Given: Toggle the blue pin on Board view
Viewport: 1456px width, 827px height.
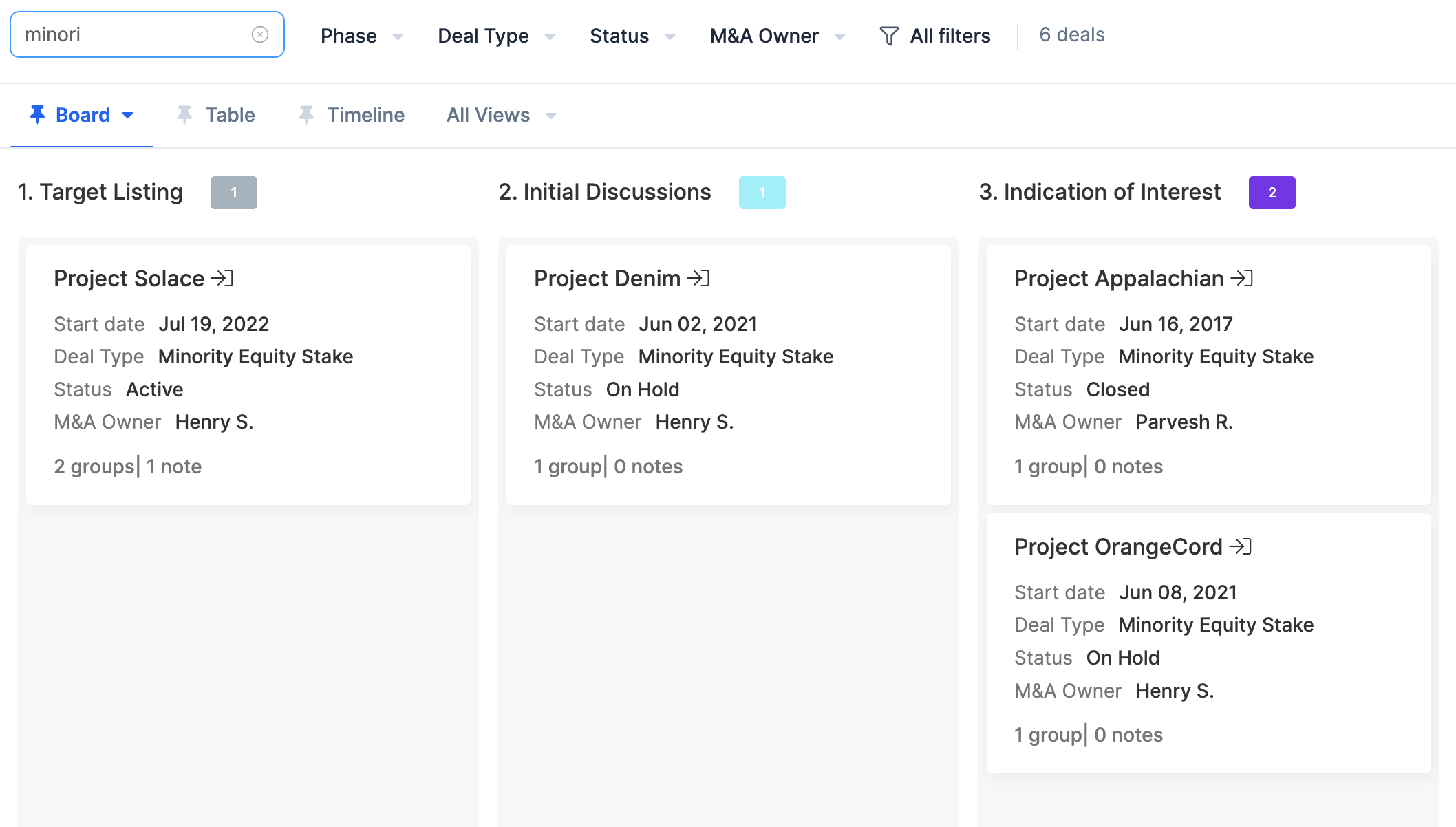Looking at the screenshot, I should [x=38, y=114].
